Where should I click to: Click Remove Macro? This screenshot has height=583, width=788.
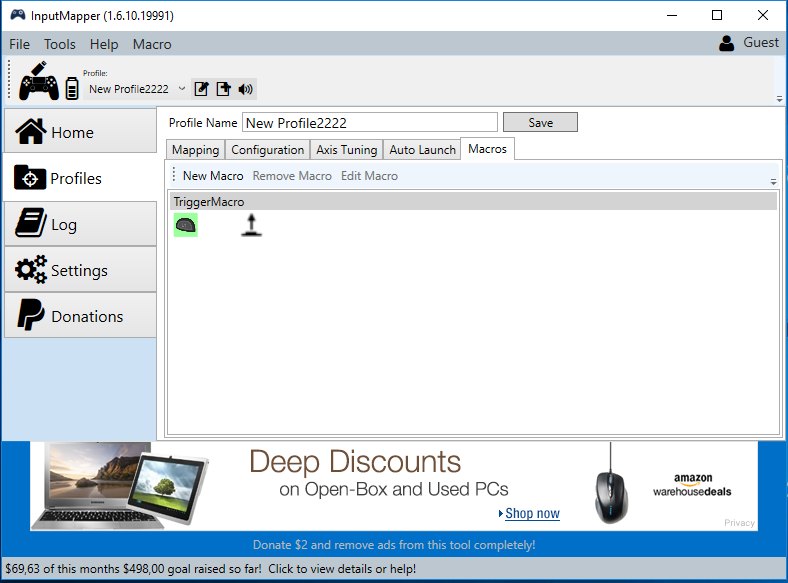(292, 176)
